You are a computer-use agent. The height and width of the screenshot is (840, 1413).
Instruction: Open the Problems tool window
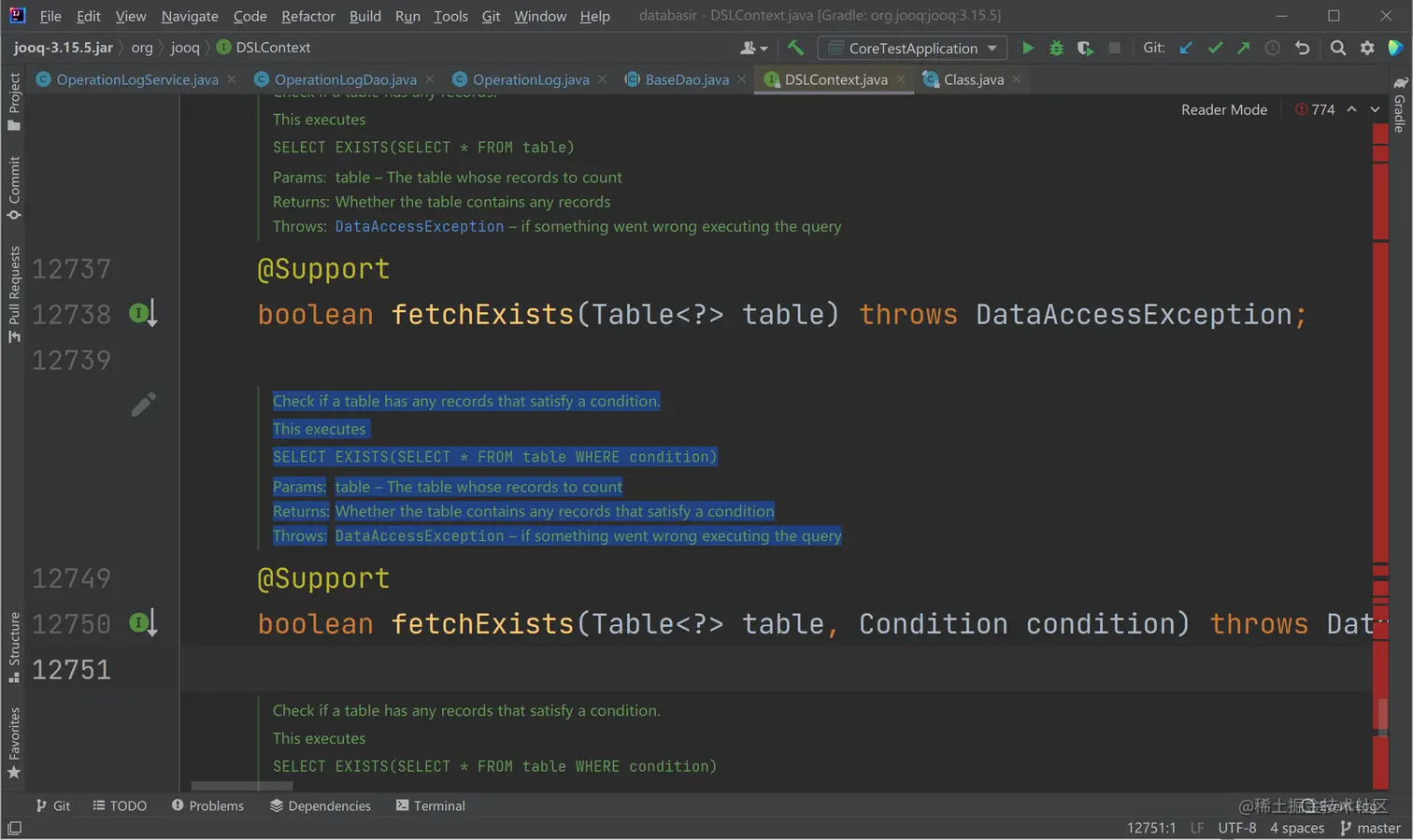click(207, 805)
